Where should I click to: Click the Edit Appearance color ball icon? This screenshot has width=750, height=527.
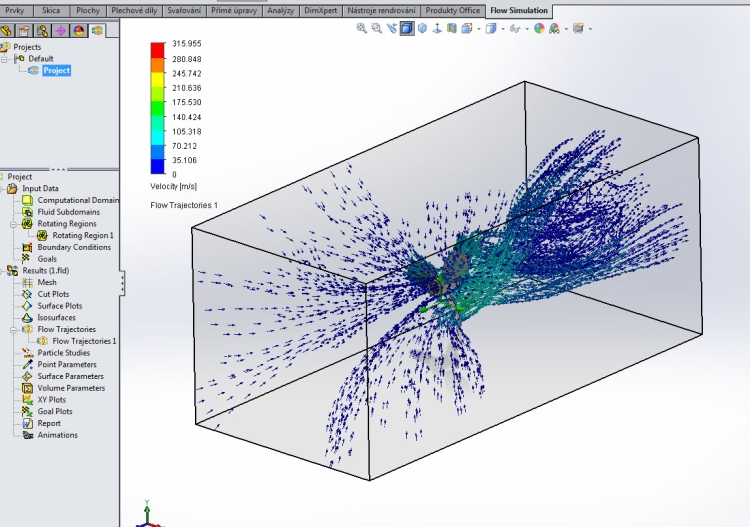click(539, 29)
